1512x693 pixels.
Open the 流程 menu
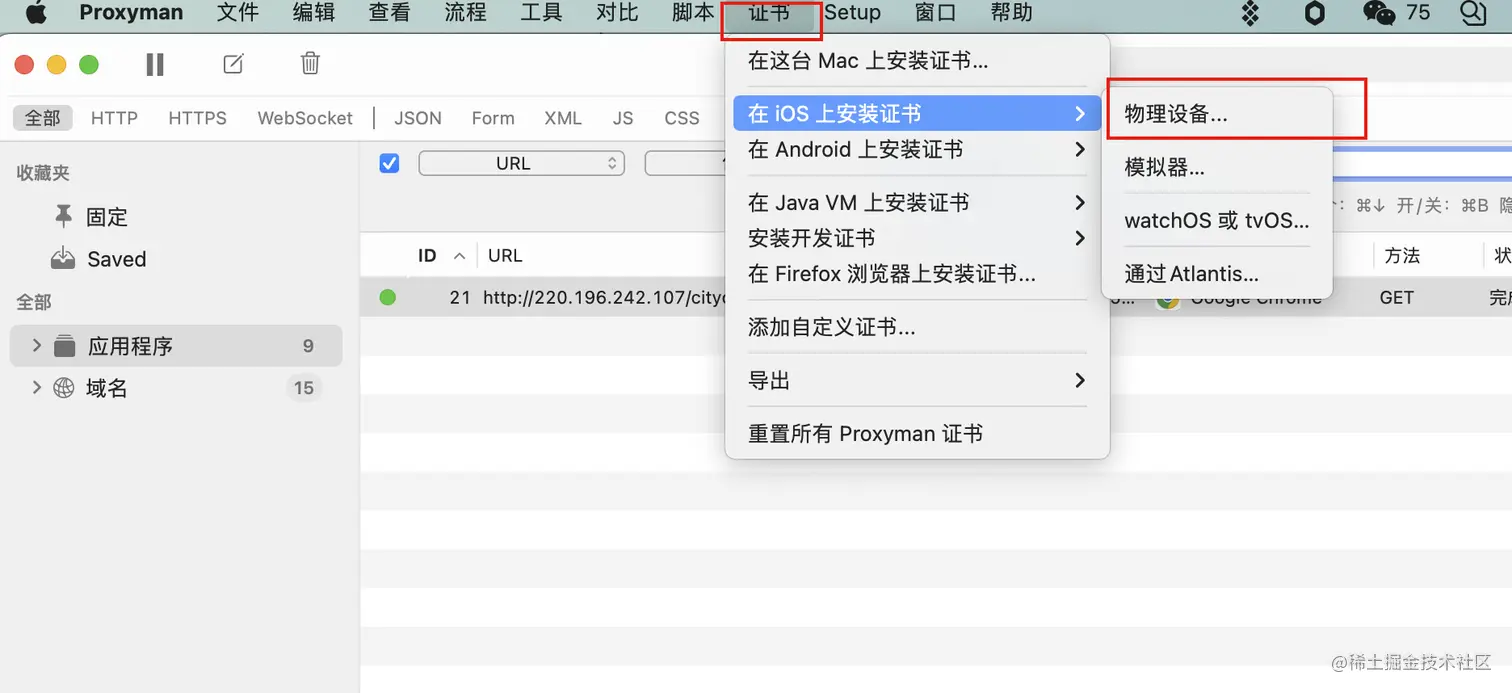point(466,13)
